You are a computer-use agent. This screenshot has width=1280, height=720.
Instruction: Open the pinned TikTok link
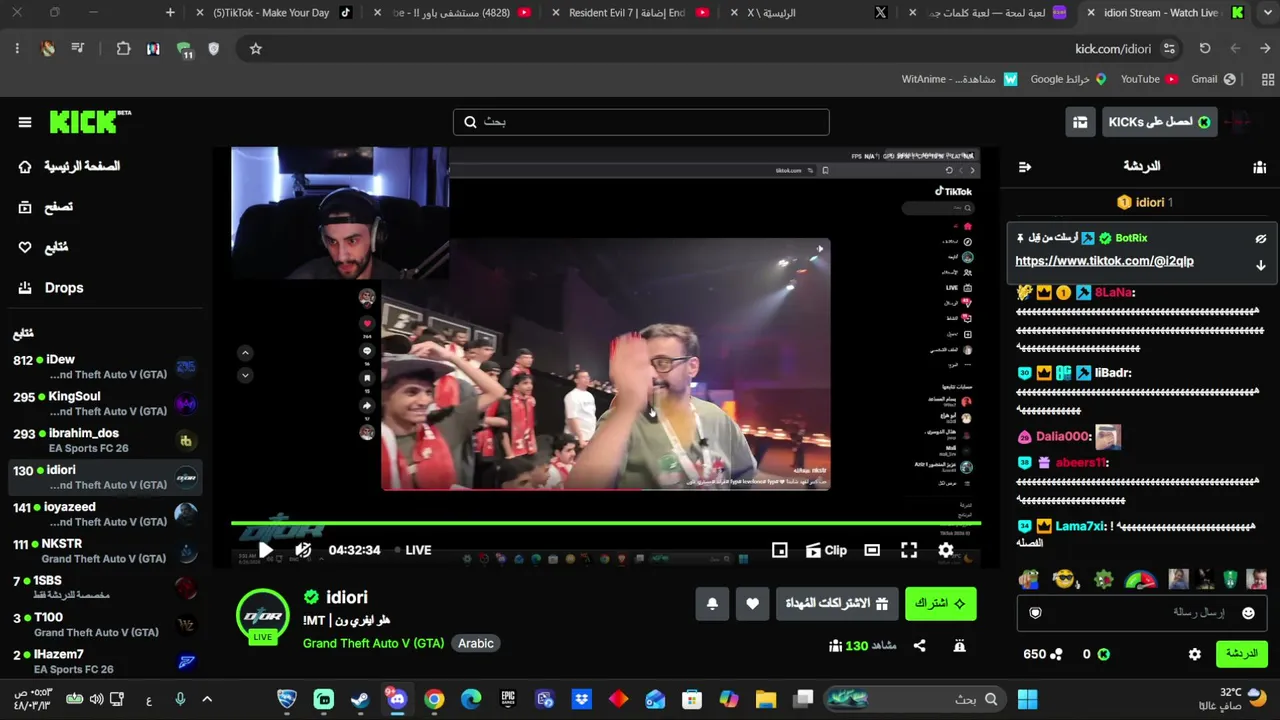[1104, 261]
